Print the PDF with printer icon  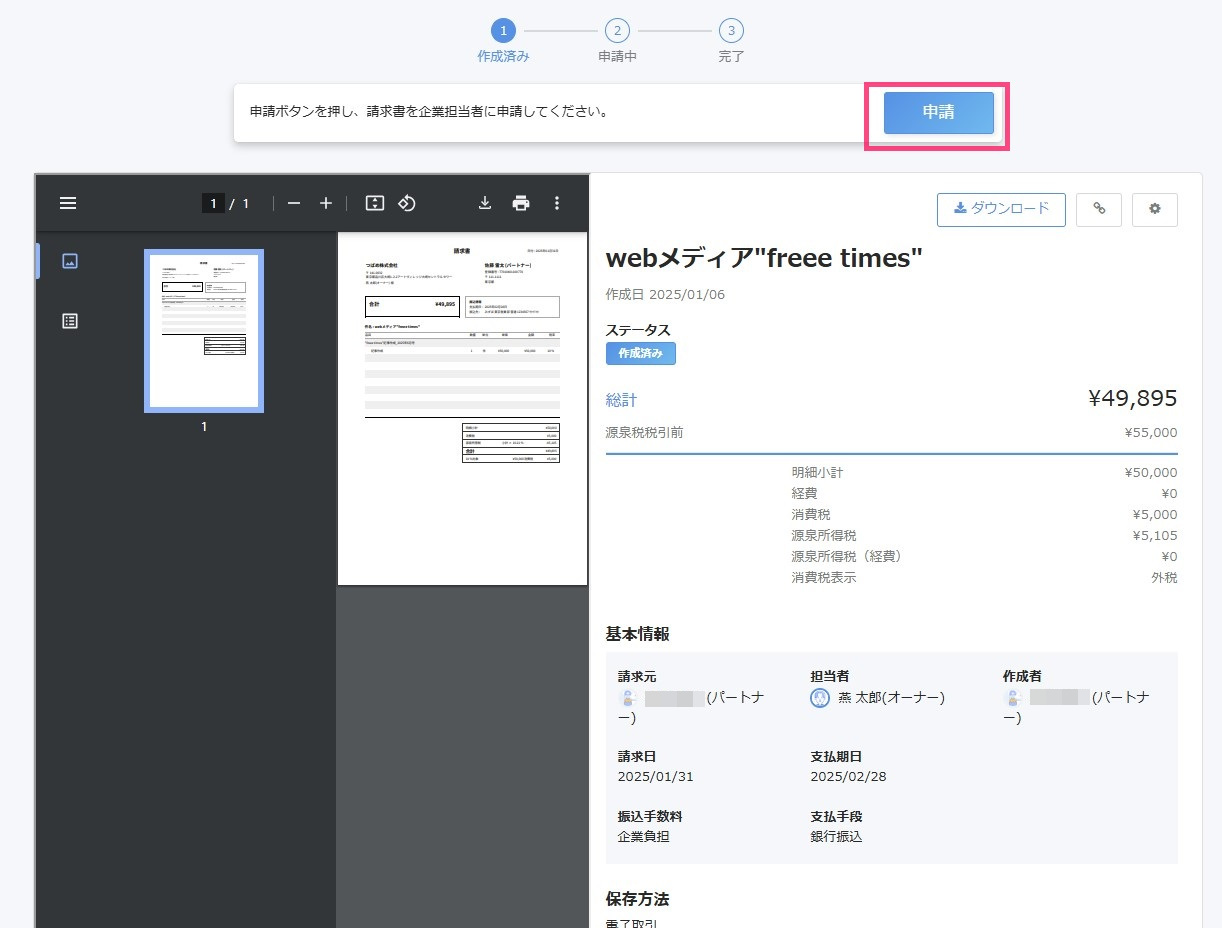click(521, 203)
